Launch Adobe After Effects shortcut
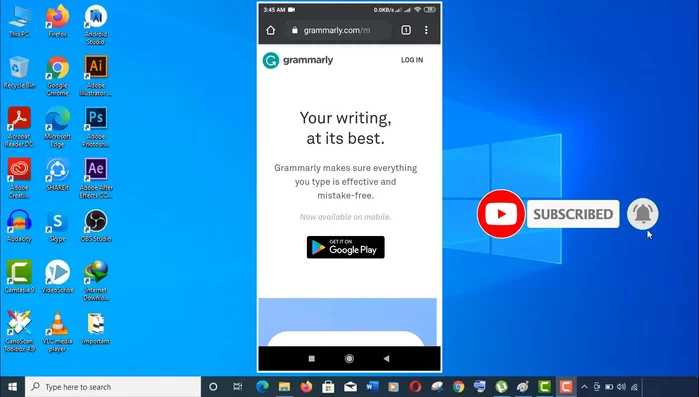 pos(96,178)
